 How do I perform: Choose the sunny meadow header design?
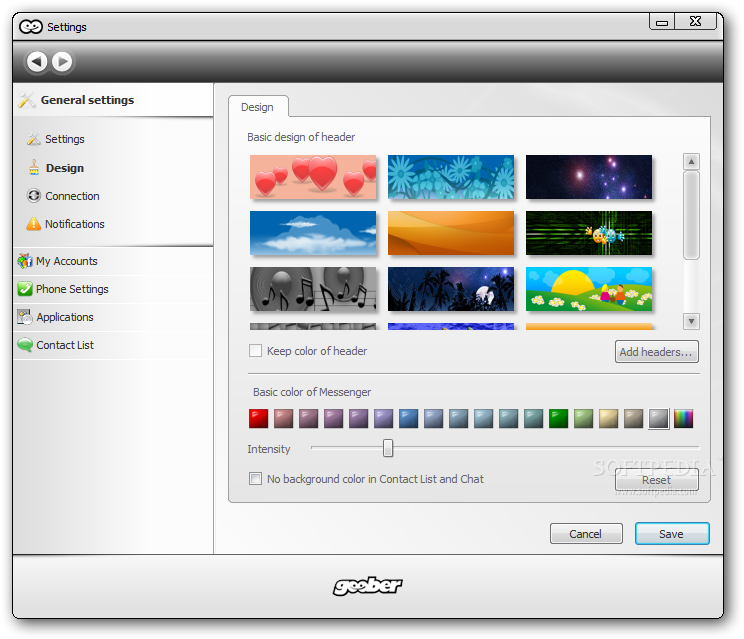(x=589, y=289)
